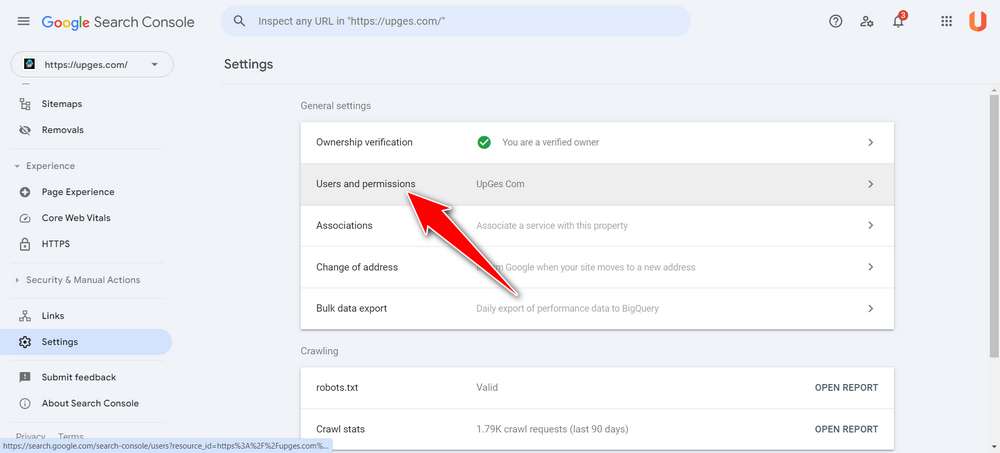Screen dimensions: 1000x453
Task: Click the HTTPS lock icon
Action: [25, 244]
